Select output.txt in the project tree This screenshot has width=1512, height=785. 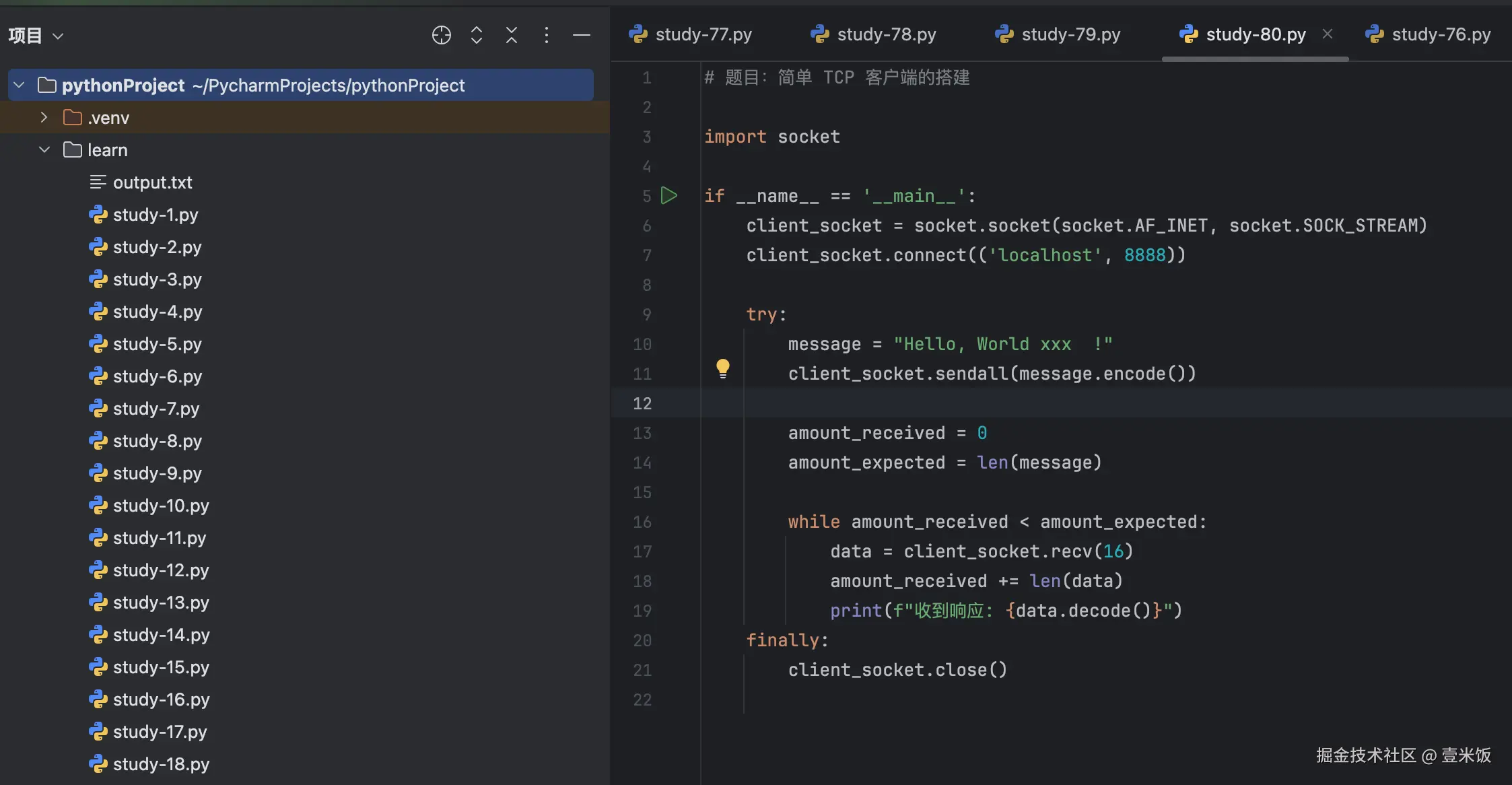[x=152, y=182]
